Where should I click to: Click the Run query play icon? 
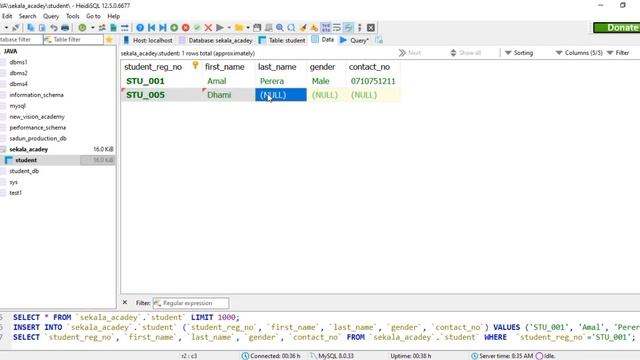click(220, 28)
